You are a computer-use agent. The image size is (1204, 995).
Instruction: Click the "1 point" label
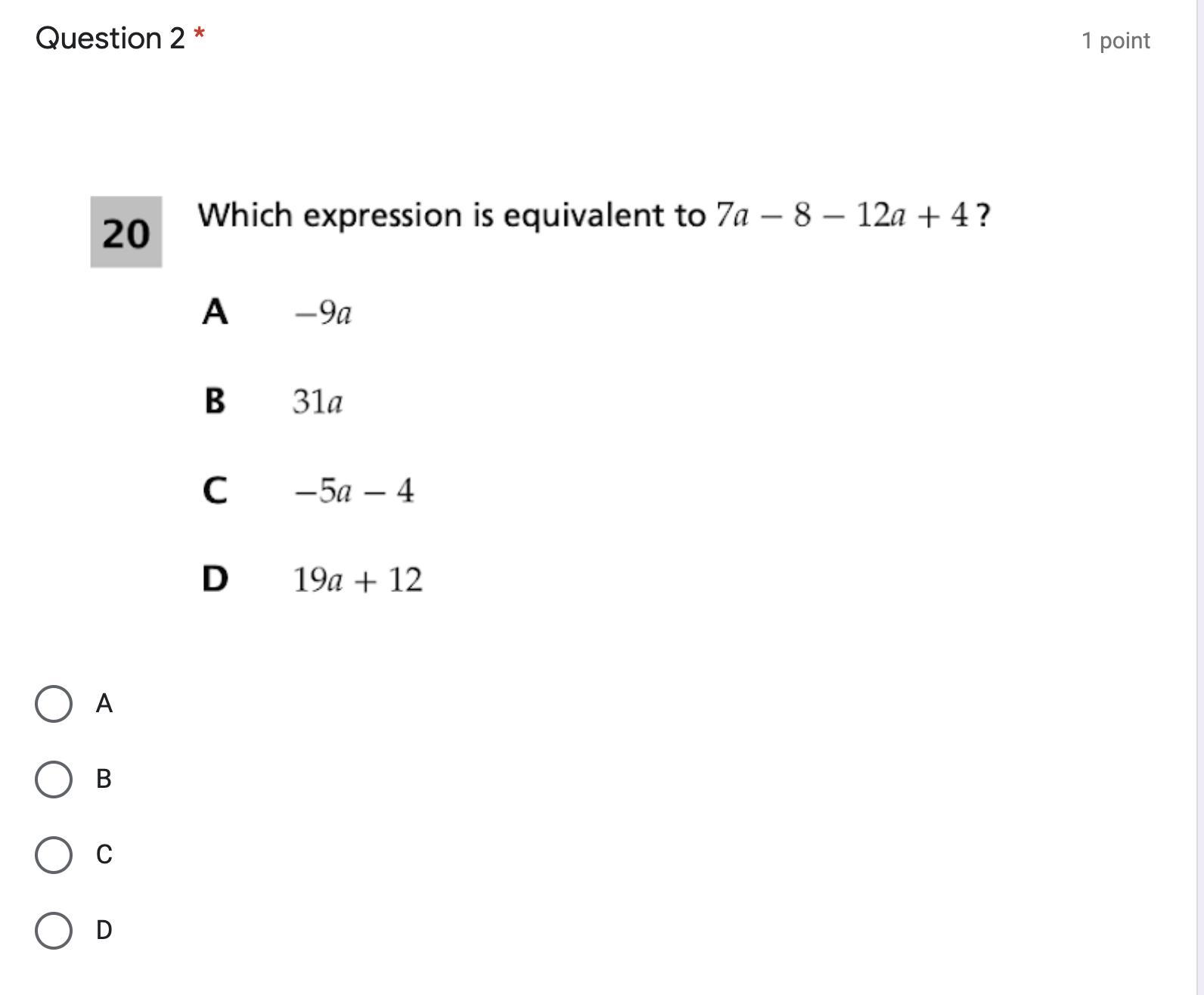[x=1115, y=41]
